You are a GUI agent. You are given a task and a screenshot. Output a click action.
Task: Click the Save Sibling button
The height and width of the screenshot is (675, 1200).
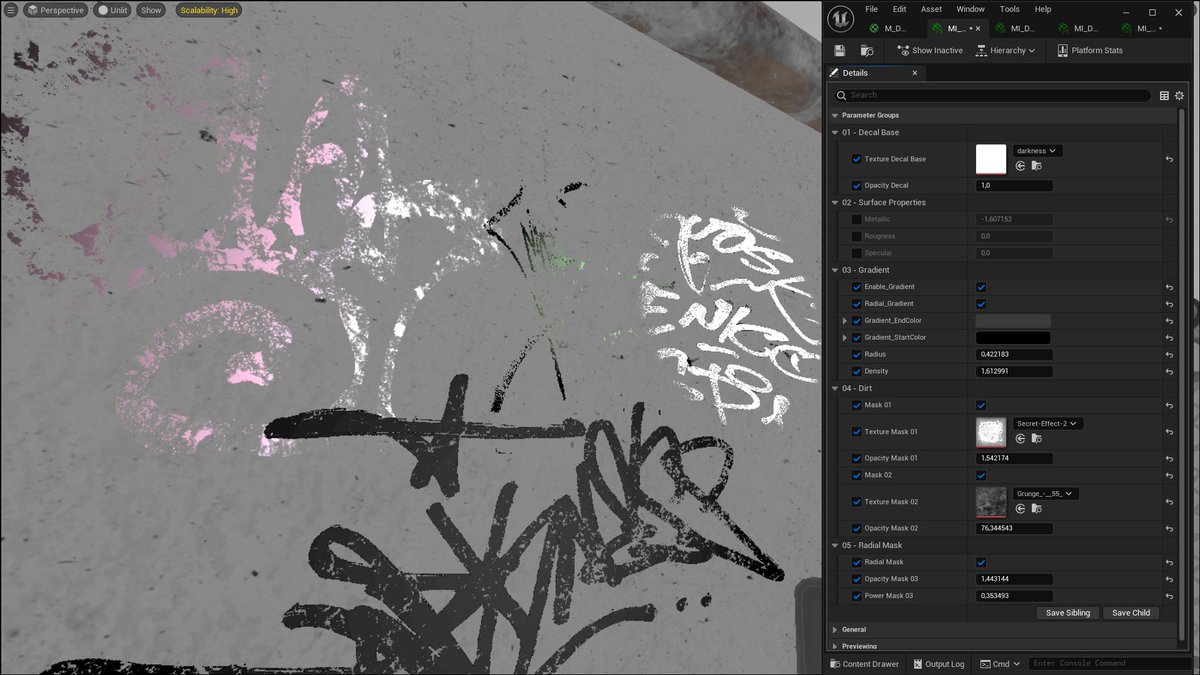coord(1069,613)
